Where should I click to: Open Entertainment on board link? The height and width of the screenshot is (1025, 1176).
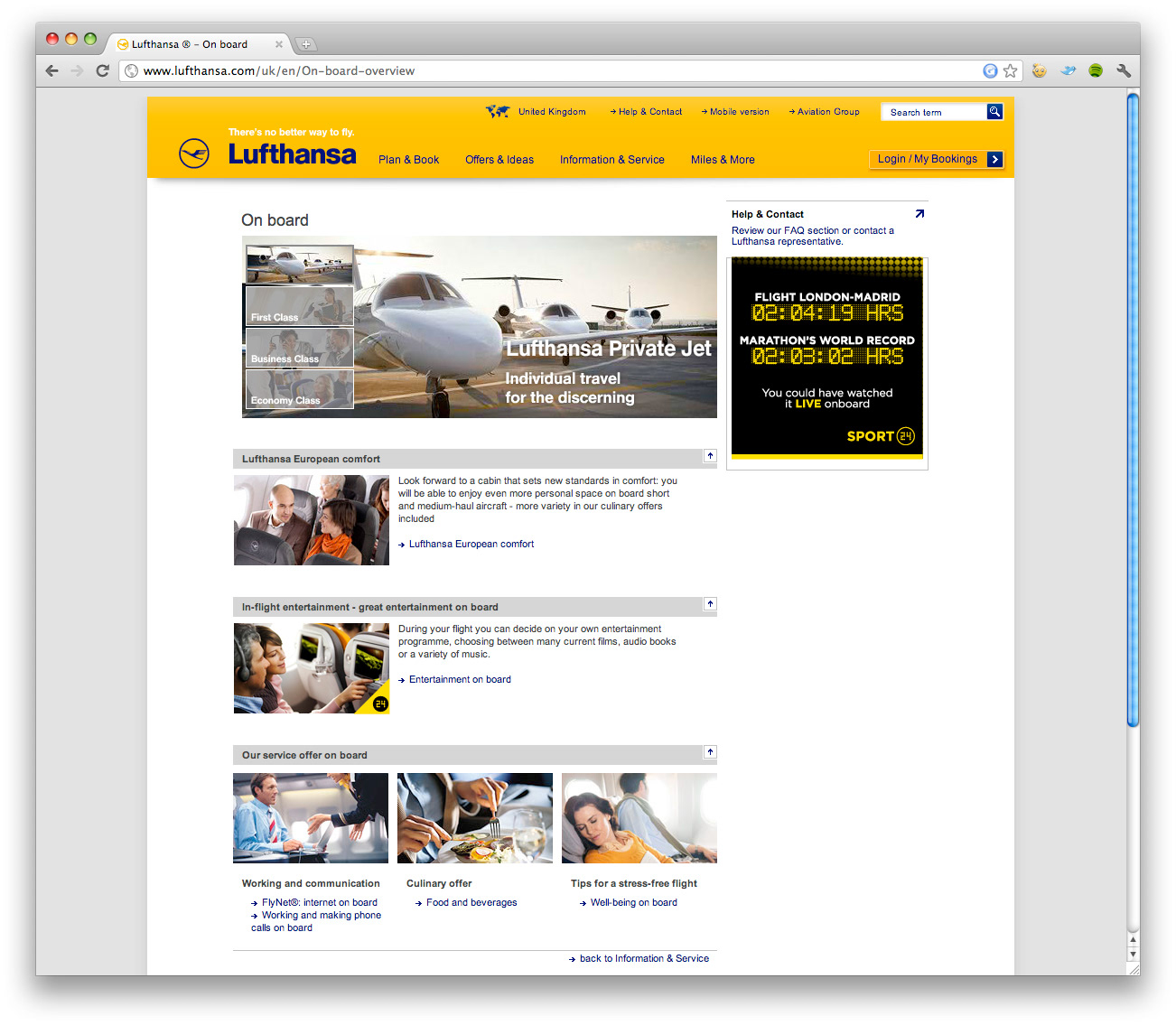(460, 680)
